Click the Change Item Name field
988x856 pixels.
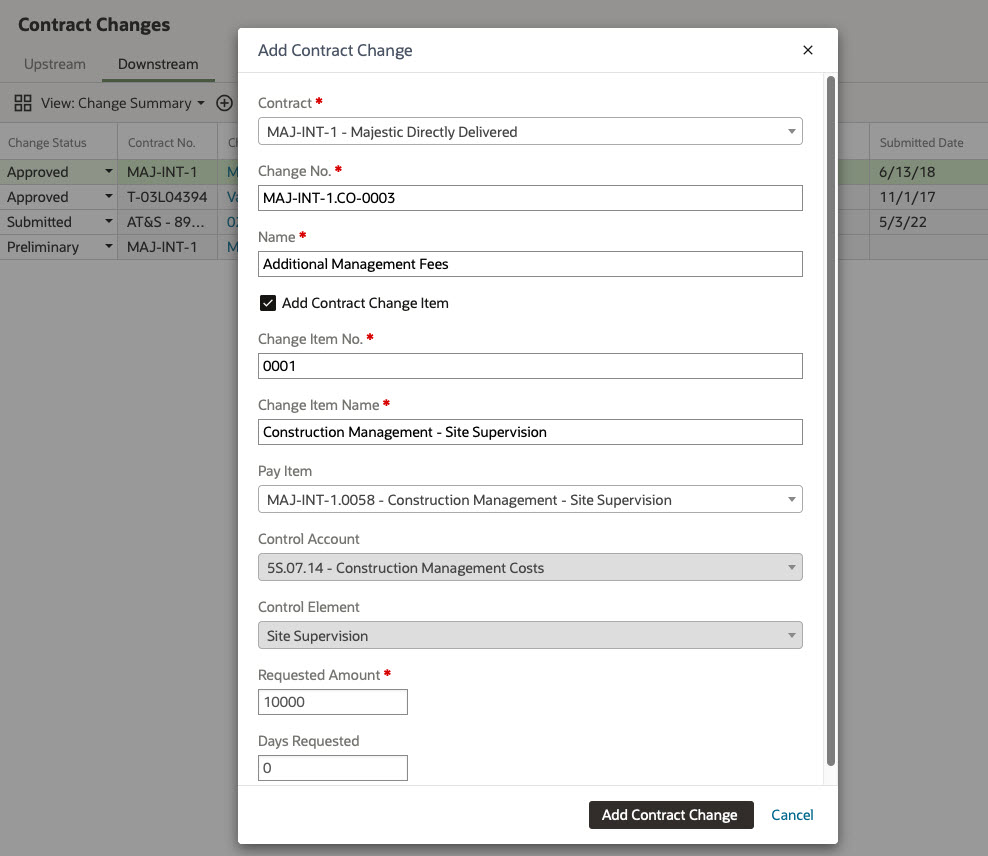pos(530,432)
